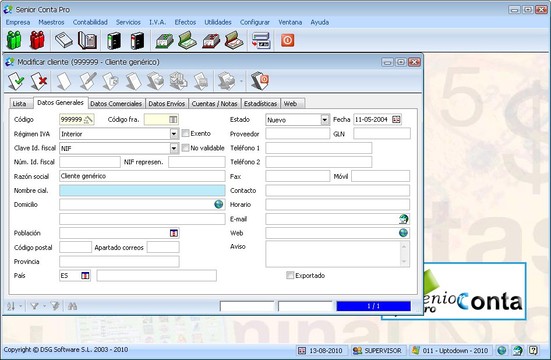Open the globe map icon in Domicilio field
The image size is (551, 360).
(219, 204)
